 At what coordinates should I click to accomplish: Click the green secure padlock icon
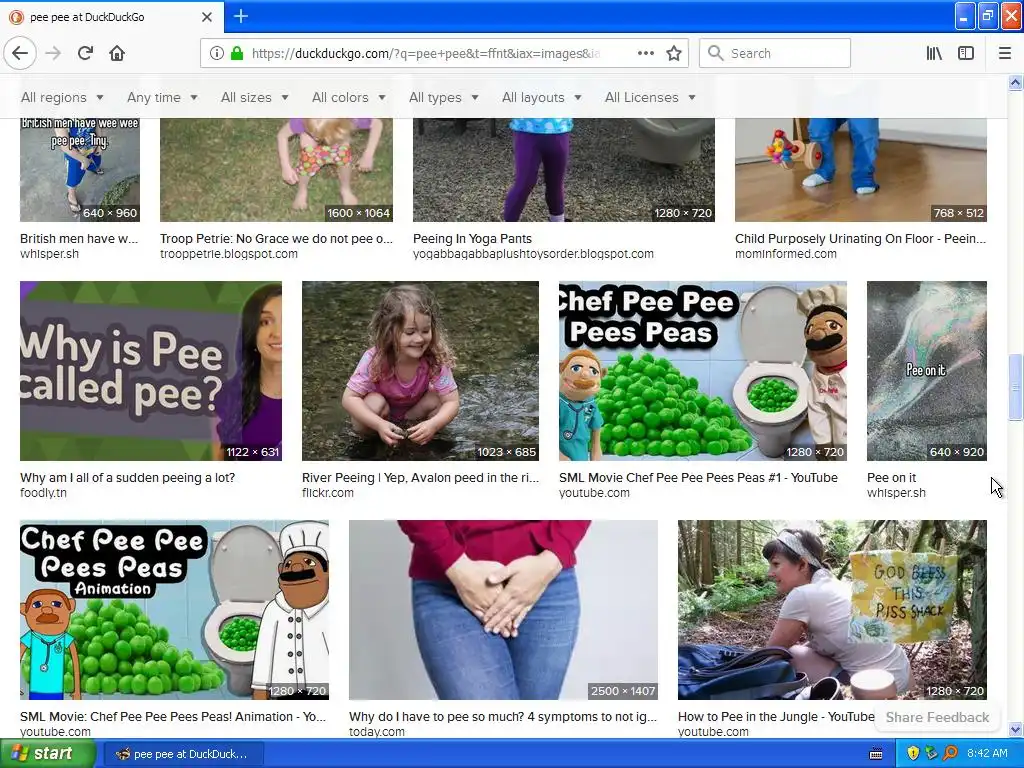click(x=237, y=53)
